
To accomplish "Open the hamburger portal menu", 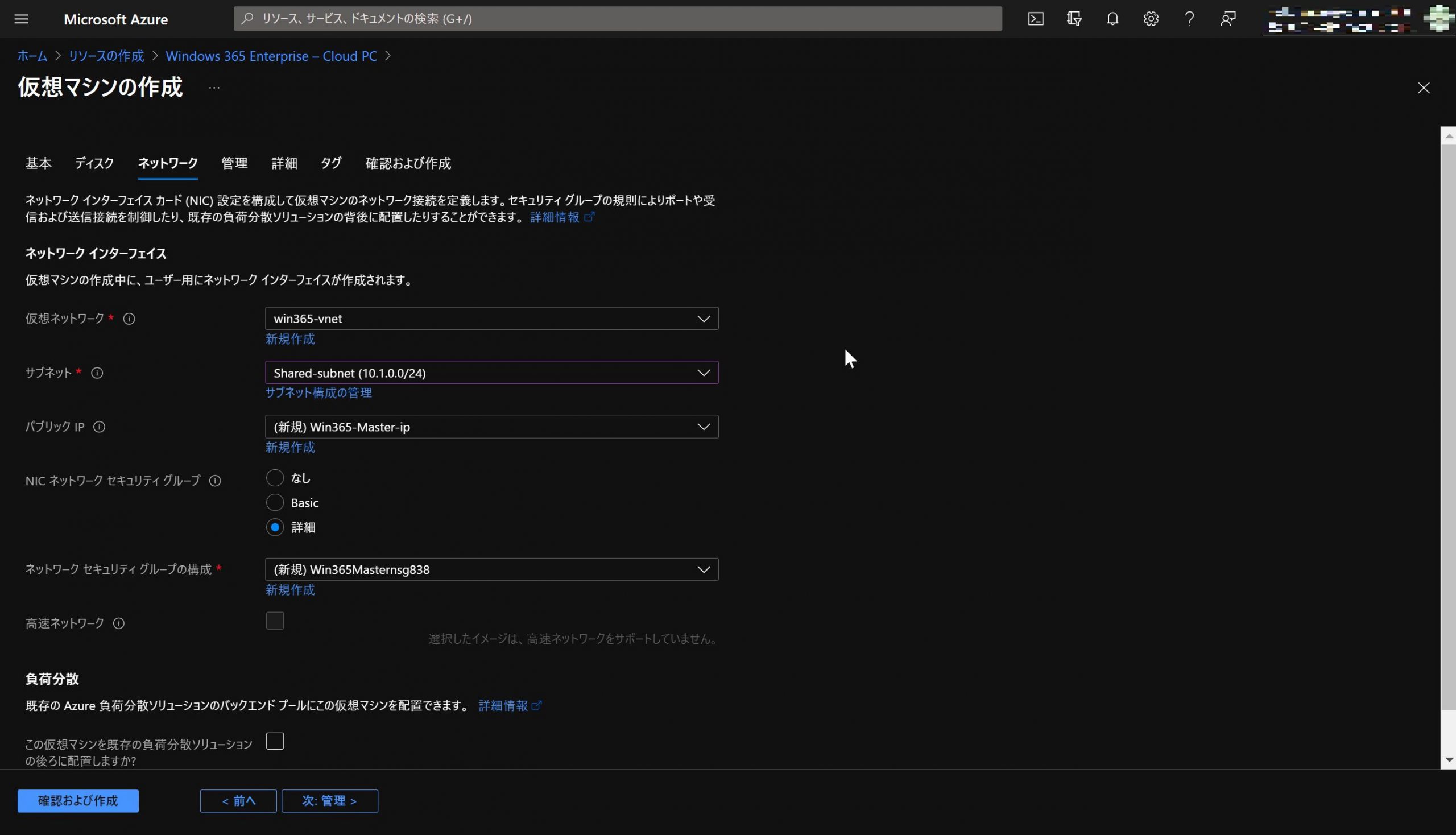I will [x=21, y=19].
